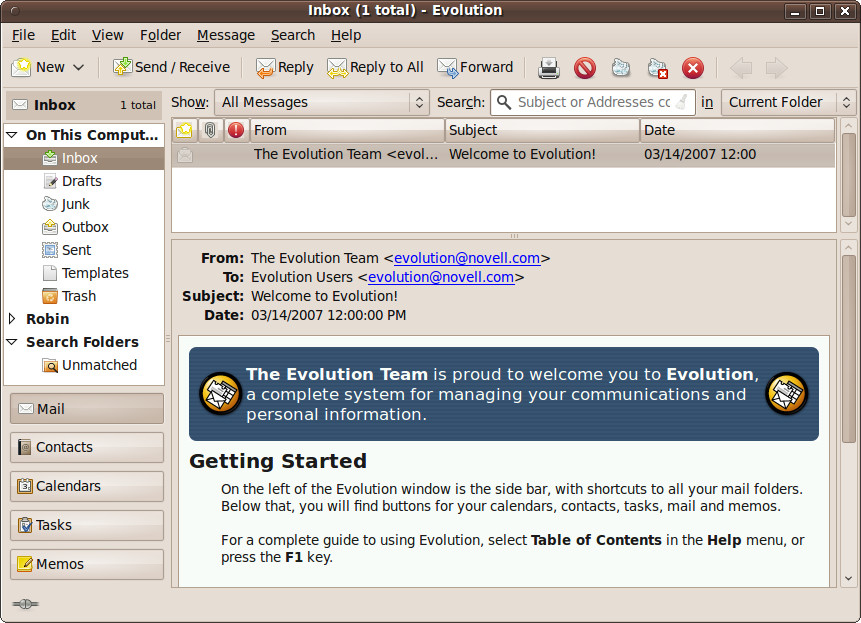The width and height of the screenshot is (861, 623).
Task: Expand the Robin account
Action: pyautogui.click(x=13, y=318)
